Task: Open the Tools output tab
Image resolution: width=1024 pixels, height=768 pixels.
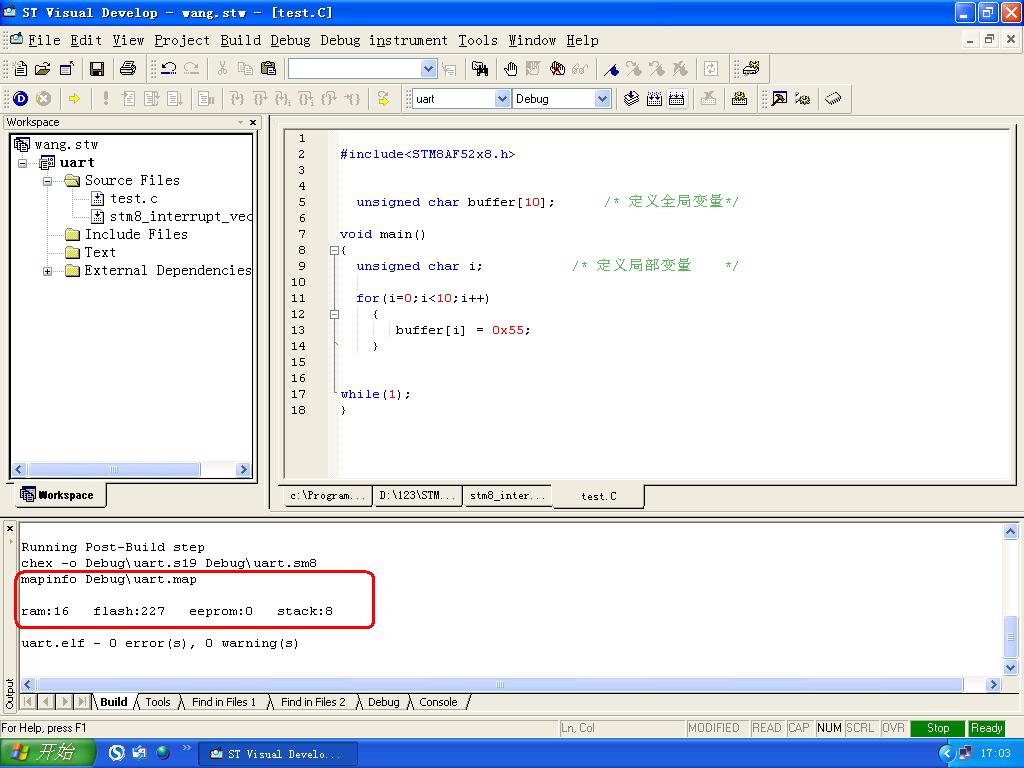Action: point(157,702)
